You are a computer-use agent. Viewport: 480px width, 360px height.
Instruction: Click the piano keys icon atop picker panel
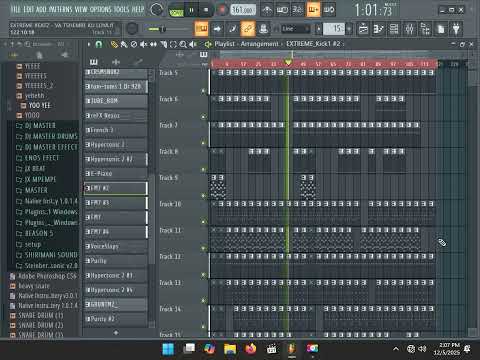[94, 62]
